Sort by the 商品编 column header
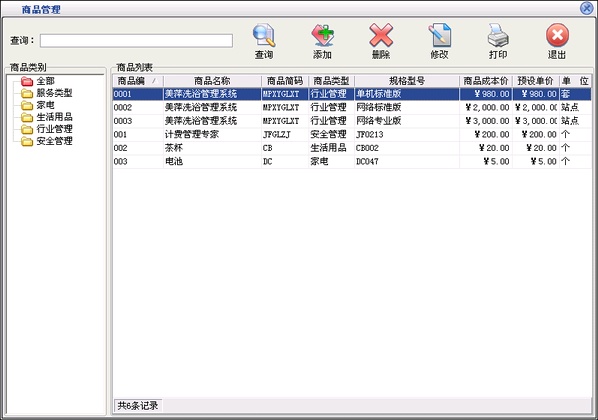Screen dimensions: 598x420 (x=138, y=81)
